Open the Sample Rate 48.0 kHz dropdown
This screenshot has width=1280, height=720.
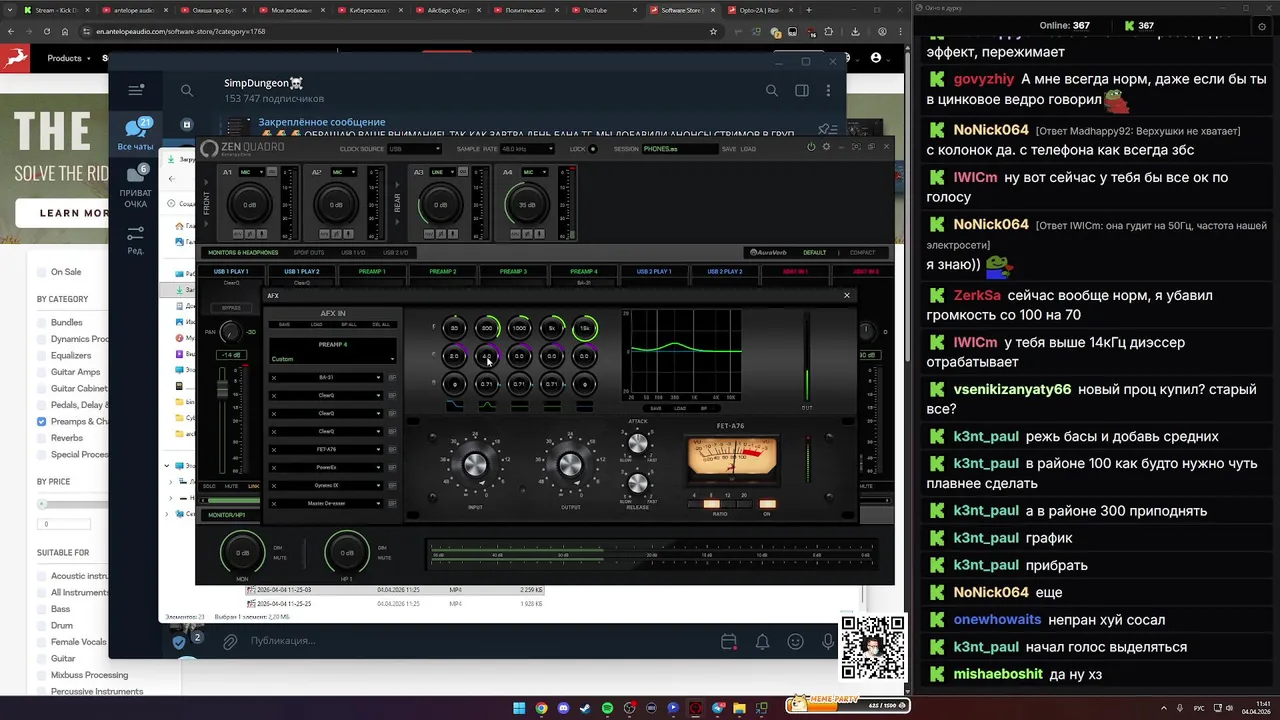pos(527,149)
